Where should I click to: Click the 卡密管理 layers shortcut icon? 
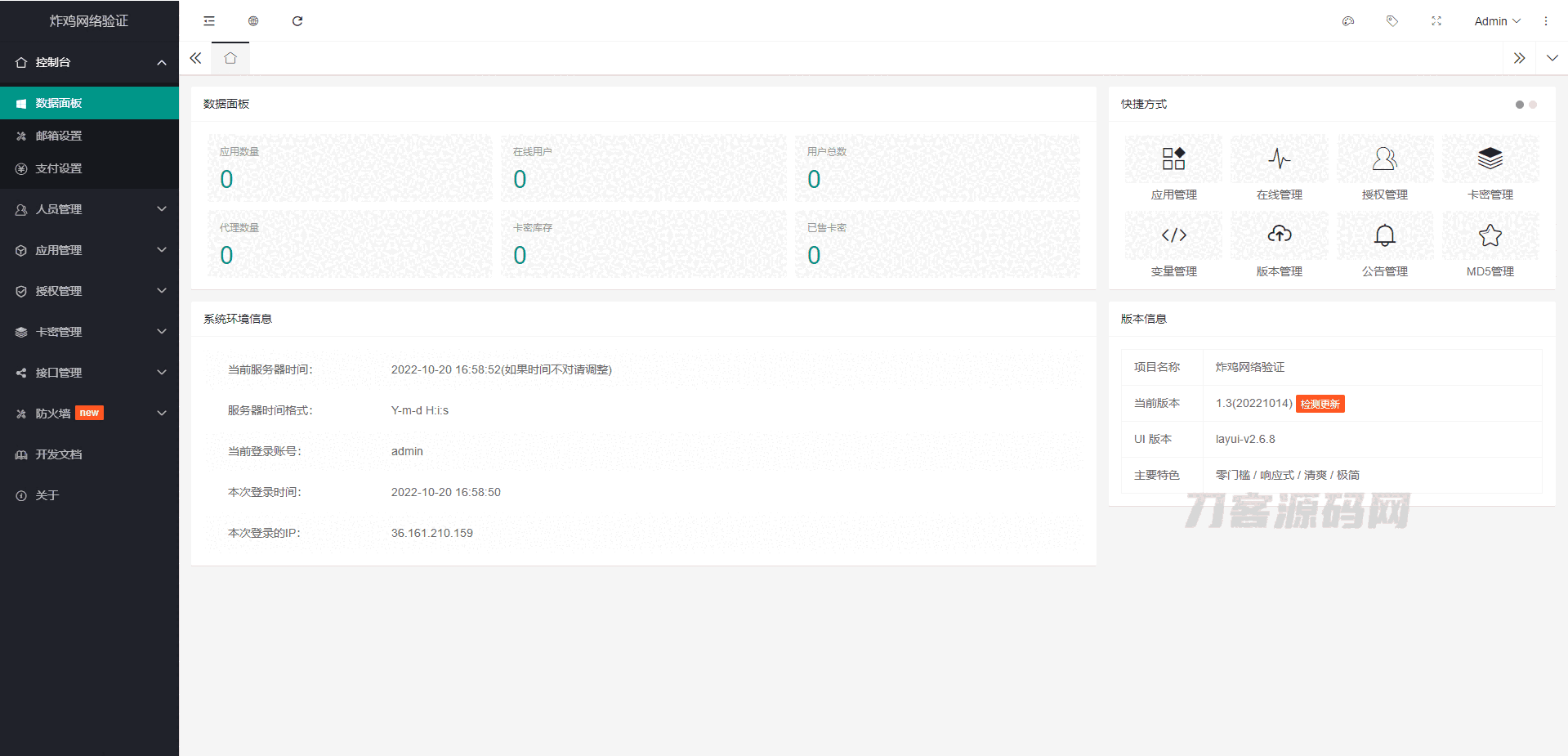[x=1490, y=159]
